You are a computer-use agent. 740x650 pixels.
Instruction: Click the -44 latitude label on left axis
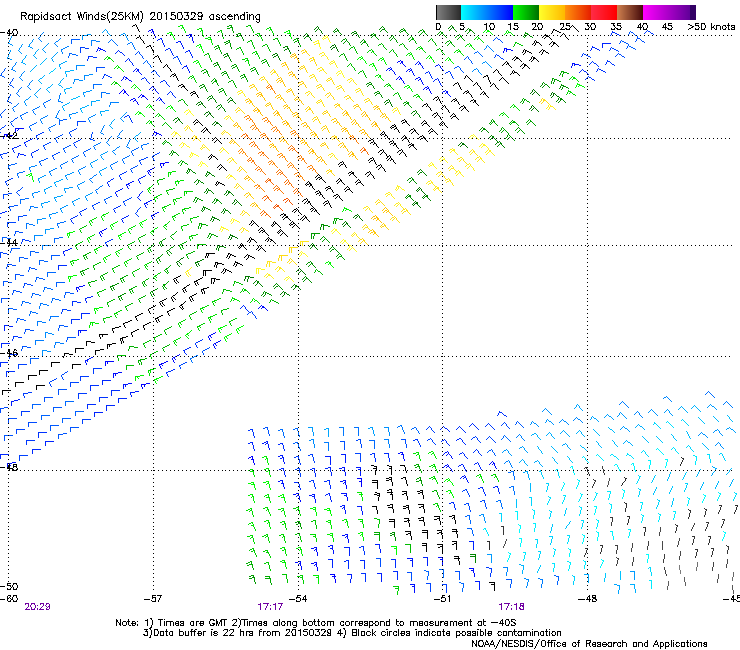9,243
